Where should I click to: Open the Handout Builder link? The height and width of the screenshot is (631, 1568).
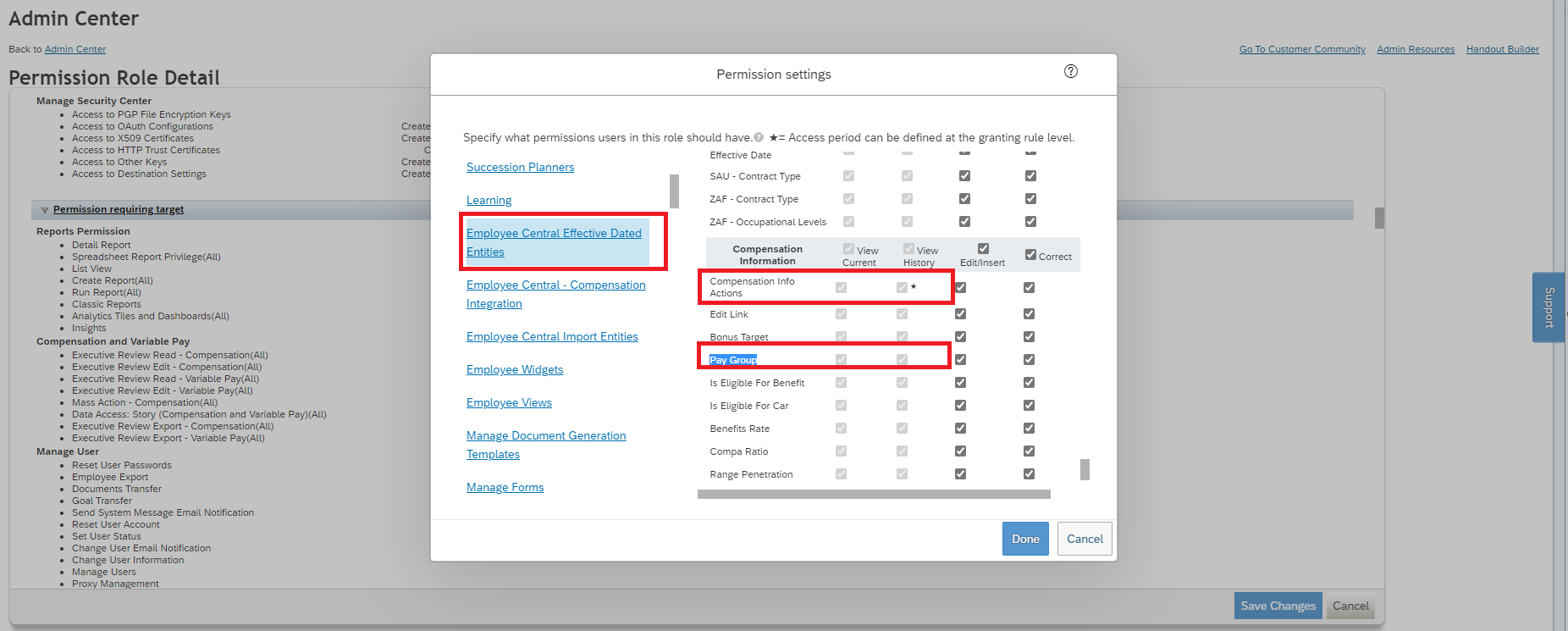click(x=1503, y=49)
